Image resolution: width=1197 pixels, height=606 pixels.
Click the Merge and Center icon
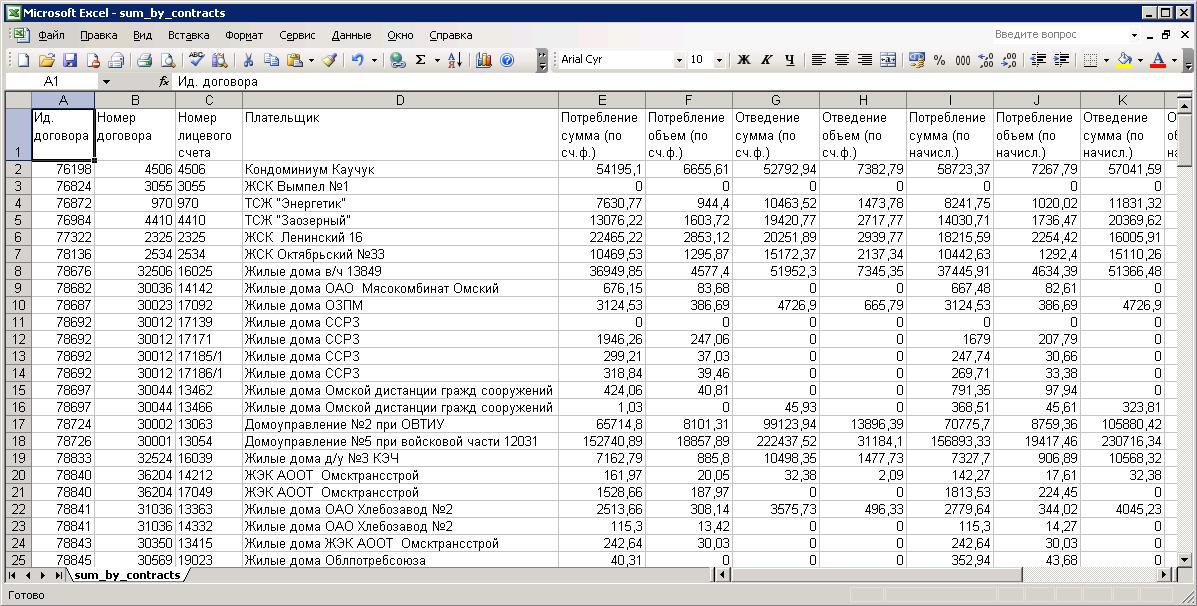(888, 60)
